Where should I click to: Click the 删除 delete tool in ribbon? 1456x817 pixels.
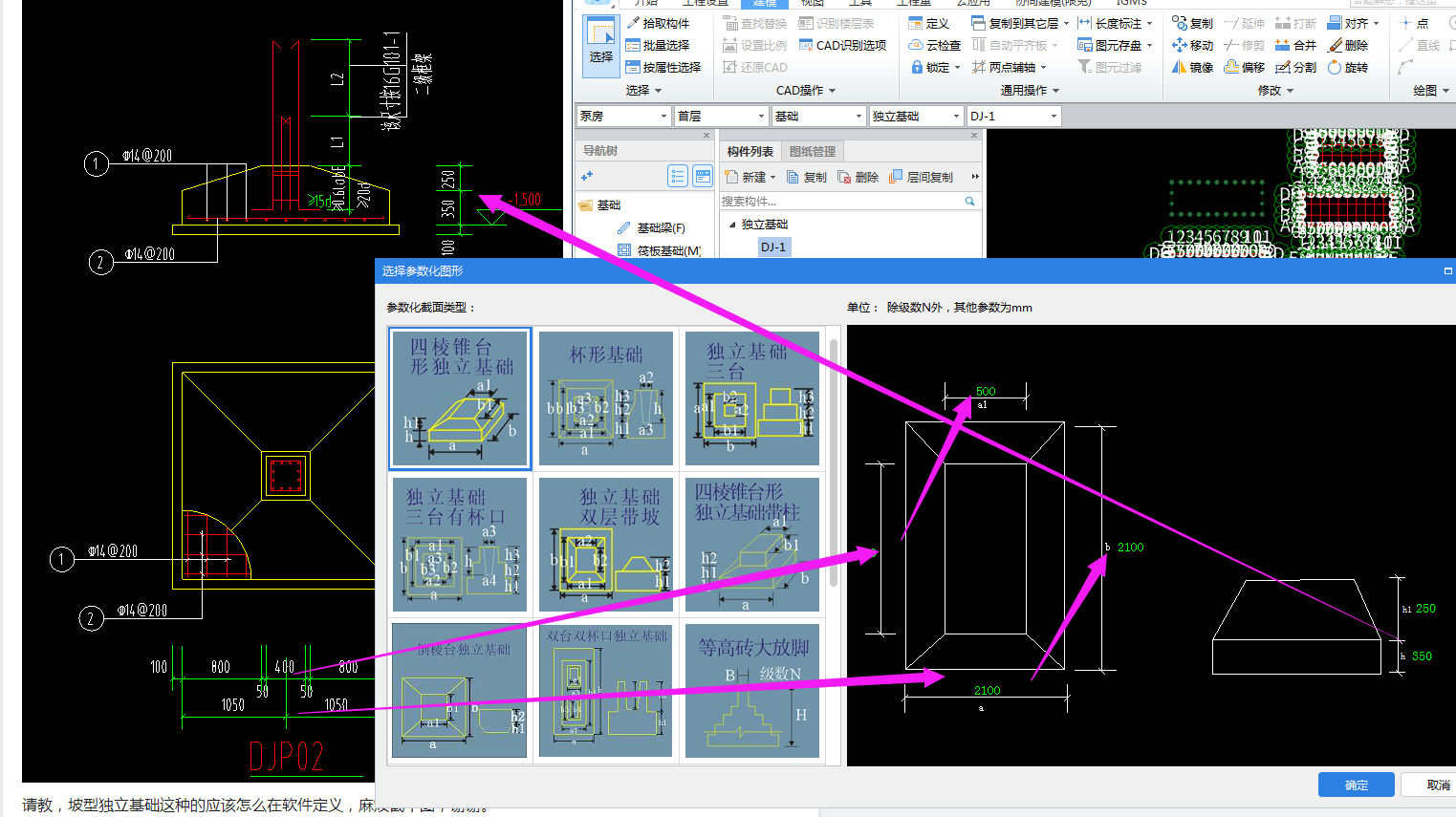tap(1348, 45)
